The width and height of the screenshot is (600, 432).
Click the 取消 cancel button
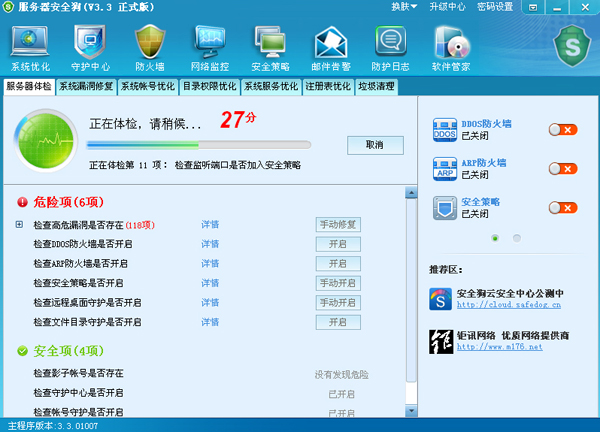(x=375, y=145)
